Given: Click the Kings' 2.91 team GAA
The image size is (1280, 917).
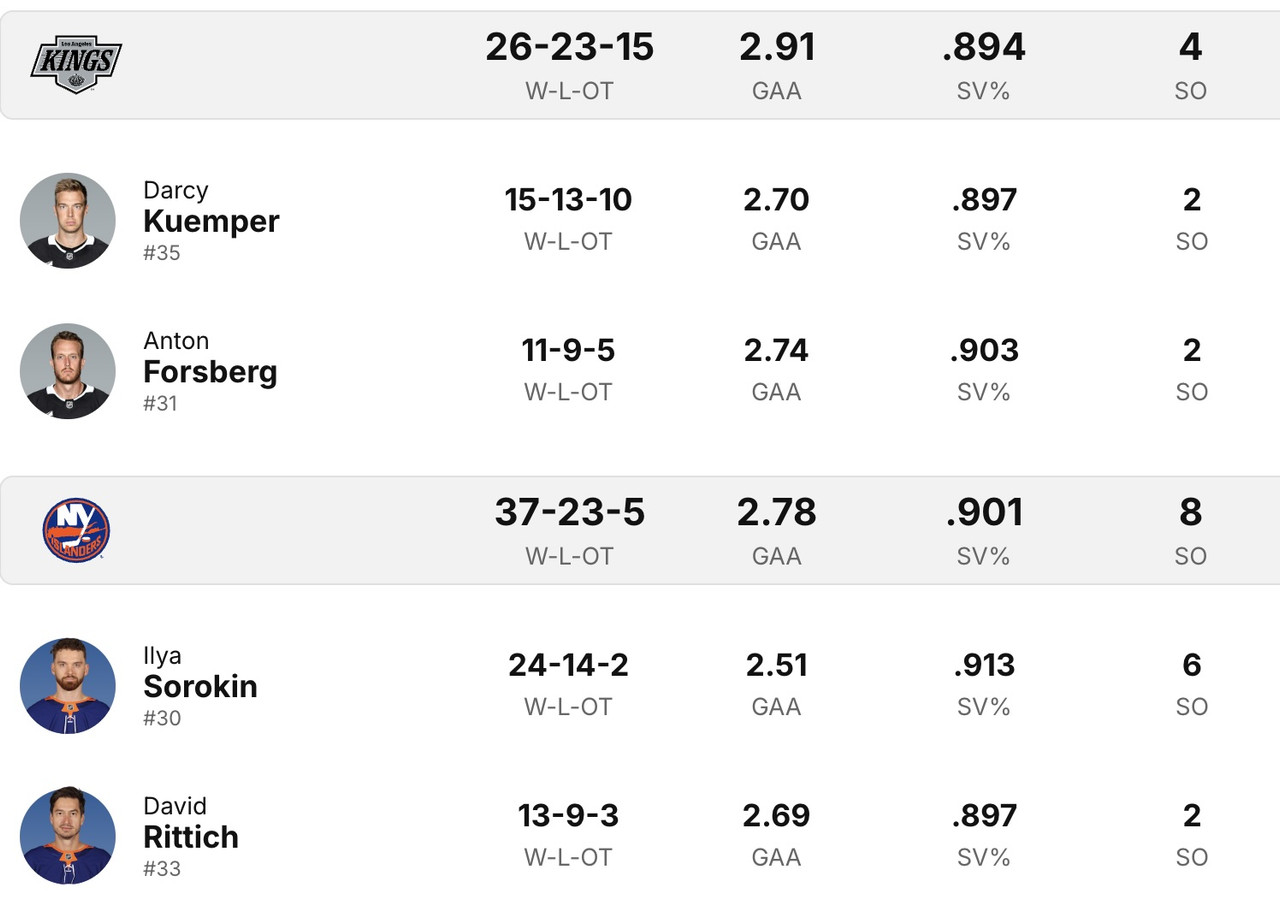Looking at the screenshot, I should pos(777,47).
